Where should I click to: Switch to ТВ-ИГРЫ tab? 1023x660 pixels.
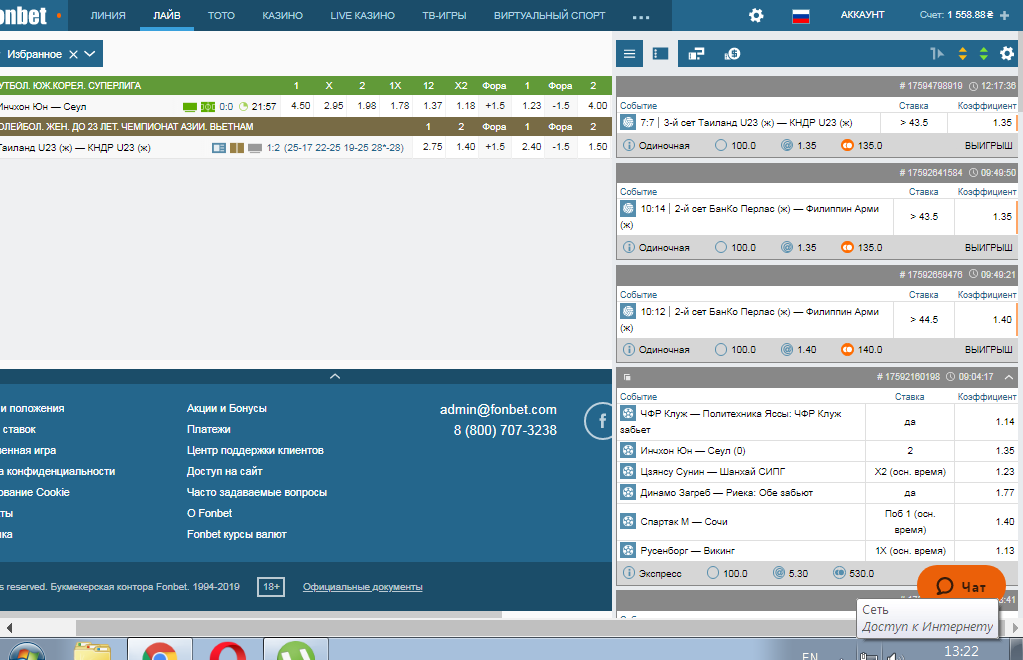point(444,15)
